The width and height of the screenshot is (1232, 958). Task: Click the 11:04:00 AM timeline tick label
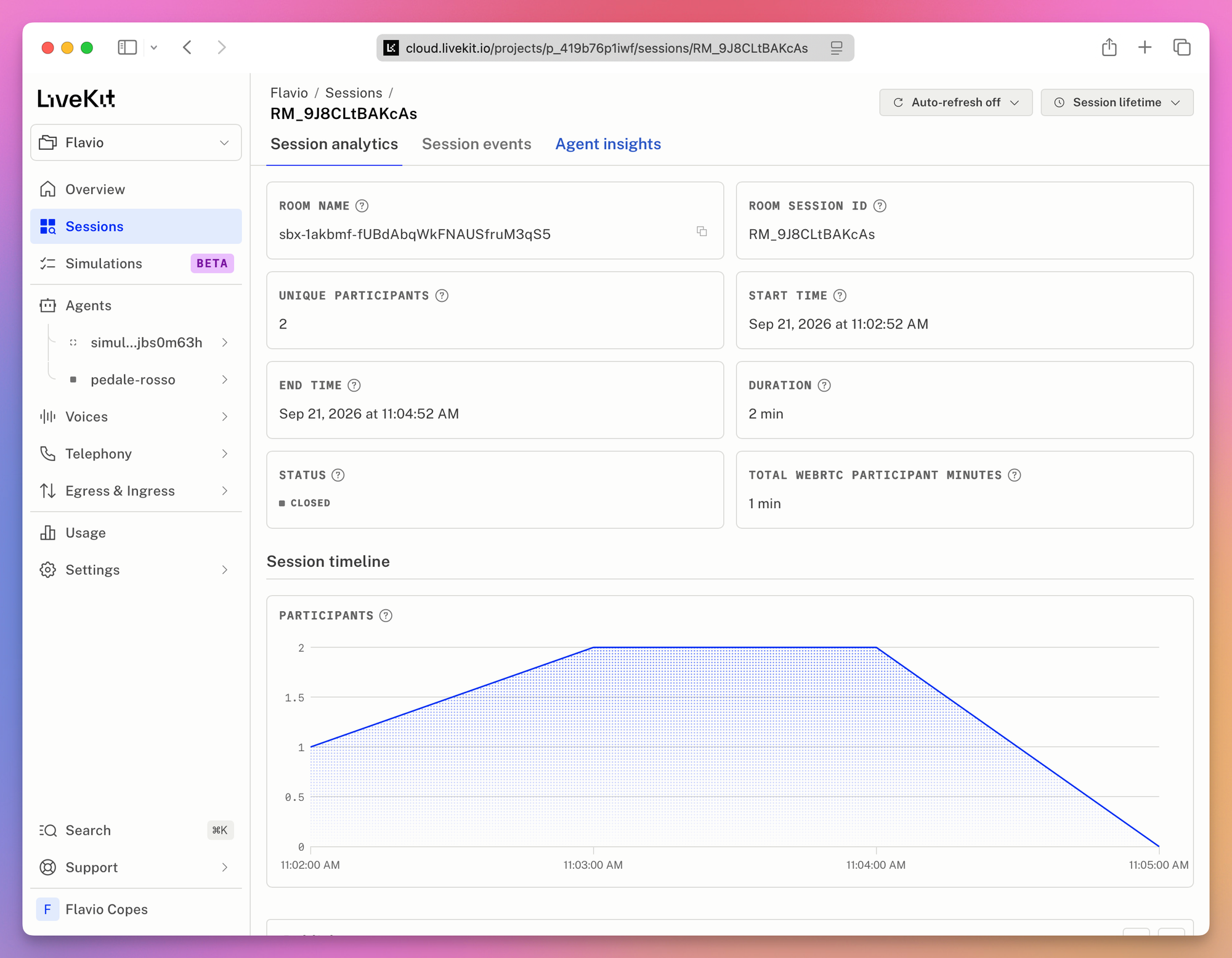pos(876,865)
